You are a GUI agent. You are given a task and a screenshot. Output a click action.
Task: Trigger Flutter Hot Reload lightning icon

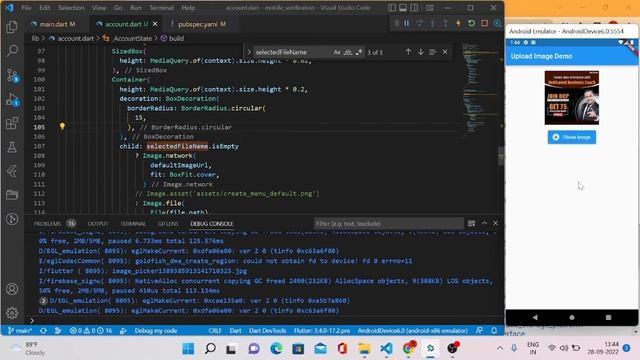(x=458, y=24)
